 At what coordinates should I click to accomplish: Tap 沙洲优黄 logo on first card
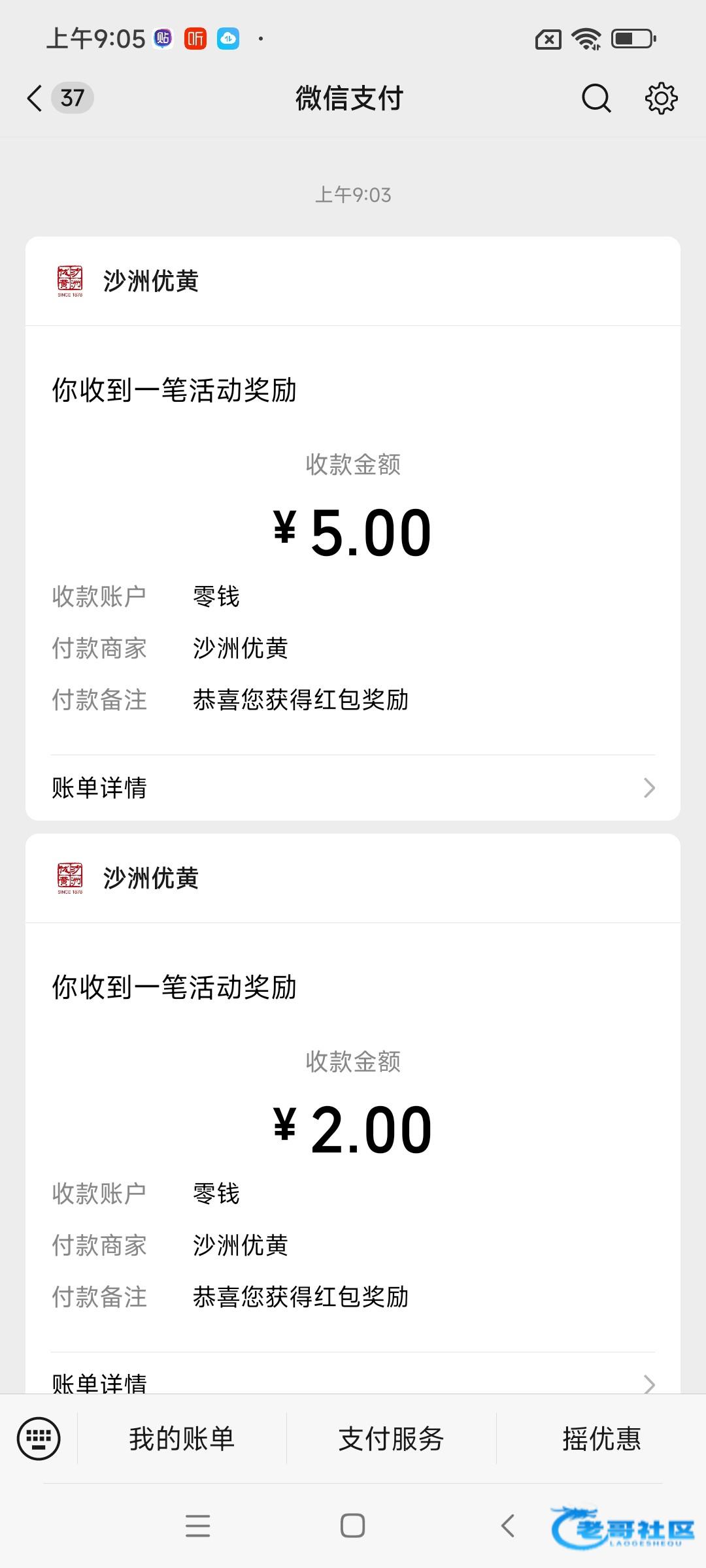70,282
